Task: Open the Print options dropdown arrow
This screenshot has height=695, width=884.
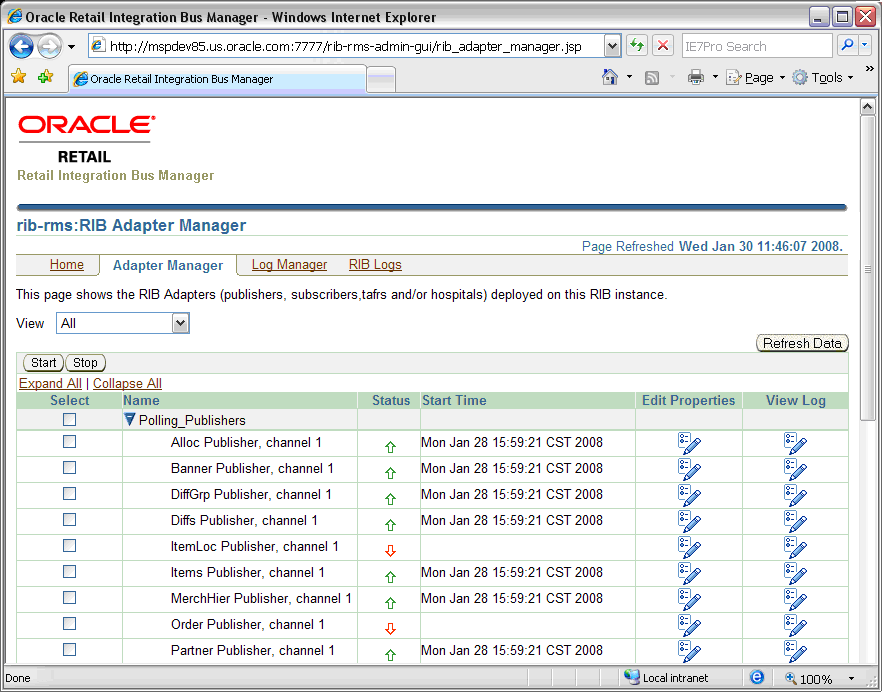Action: tap(715, 77)
